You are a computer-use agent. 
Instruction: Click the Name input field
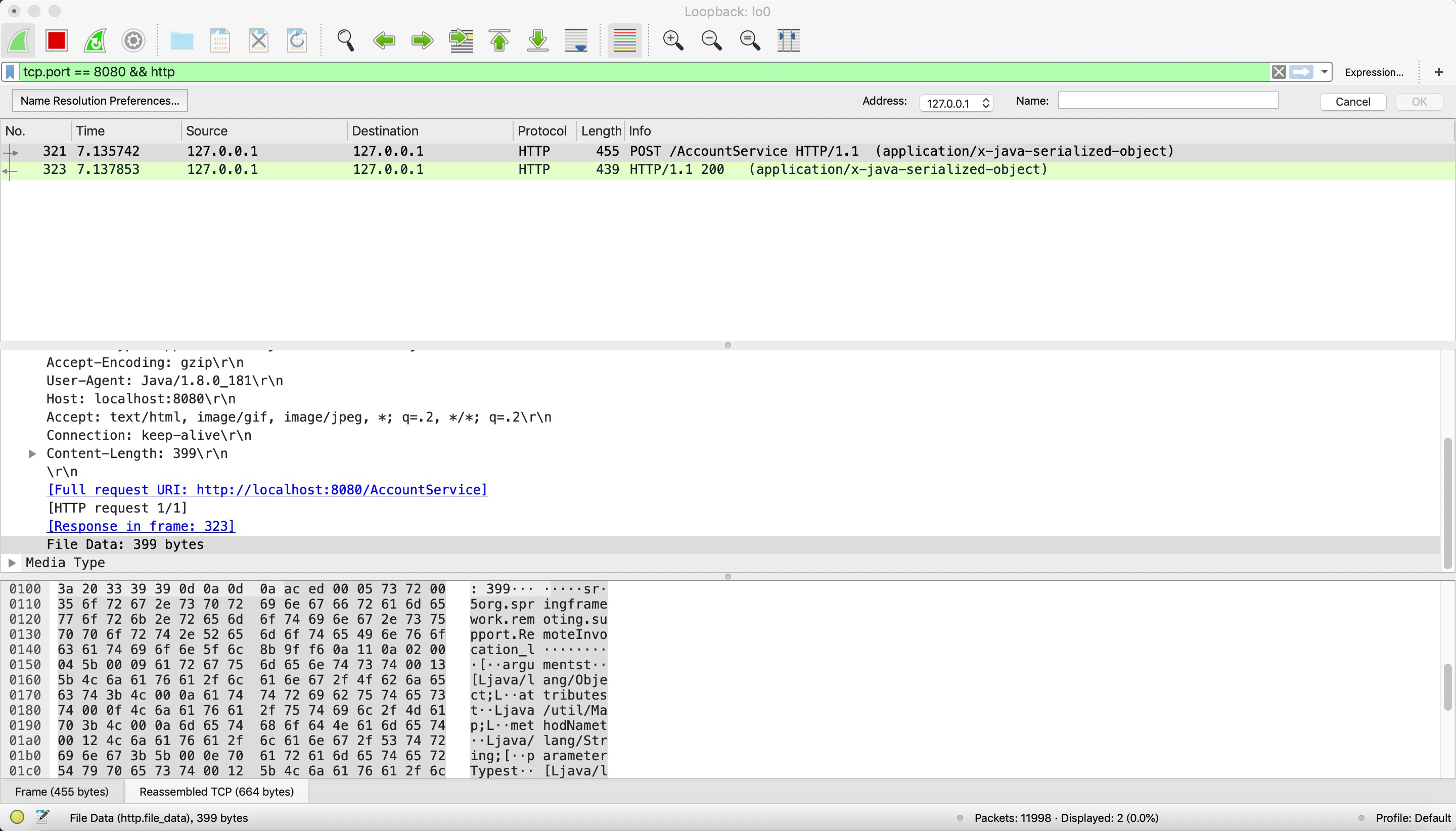pyautogui.click(x=1167, y=101)
